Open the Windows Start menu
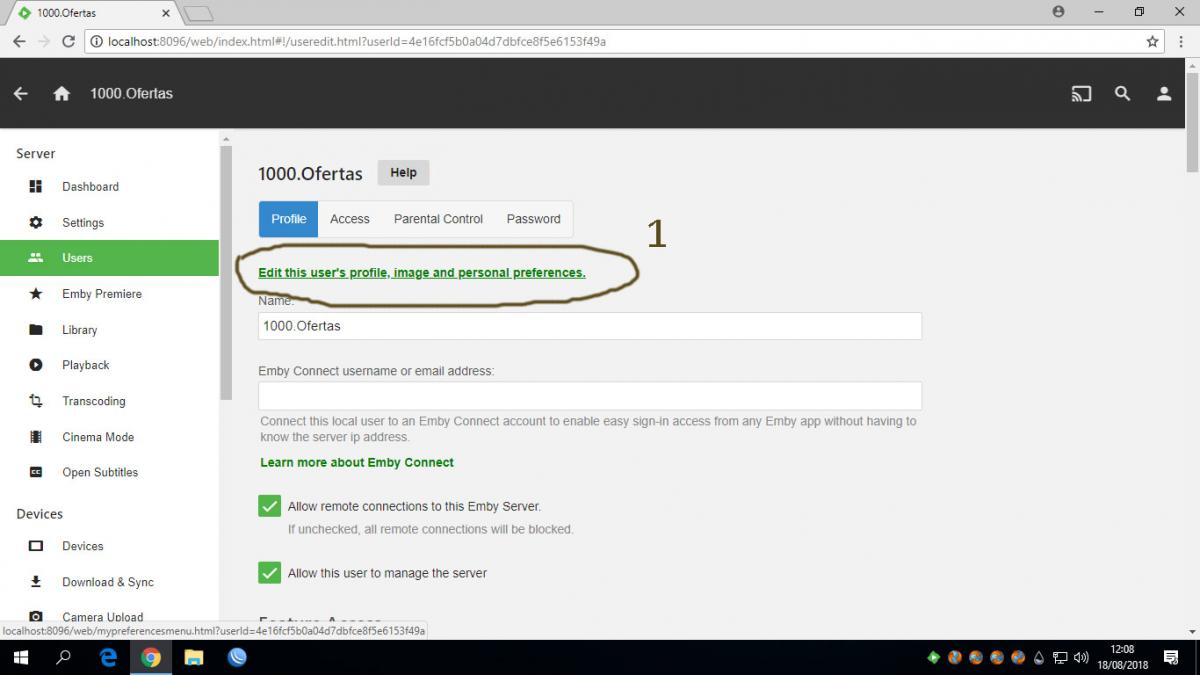 (20, 658)
